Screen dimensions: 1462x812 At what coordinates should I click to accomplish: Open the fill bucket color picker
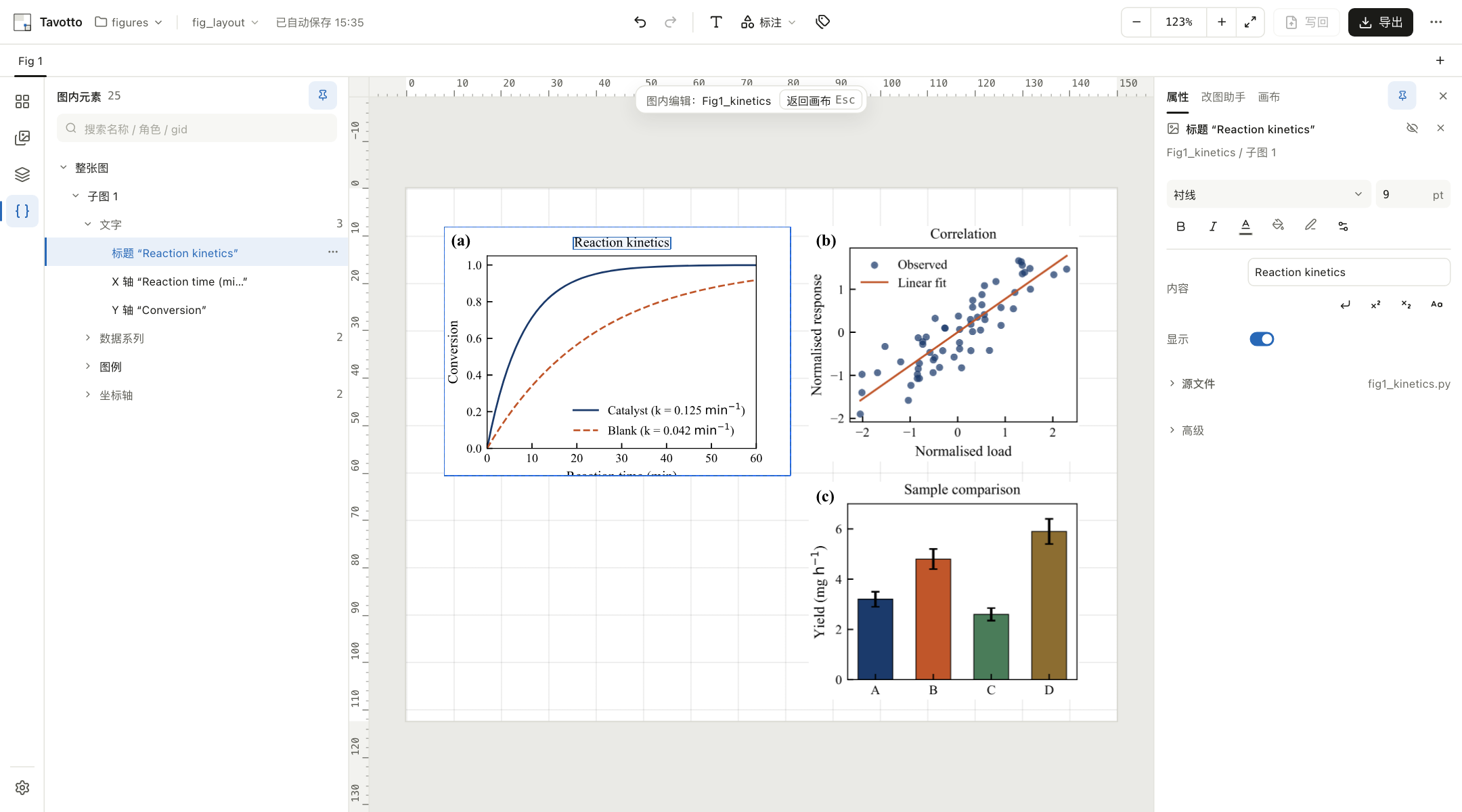point(1278,225)
